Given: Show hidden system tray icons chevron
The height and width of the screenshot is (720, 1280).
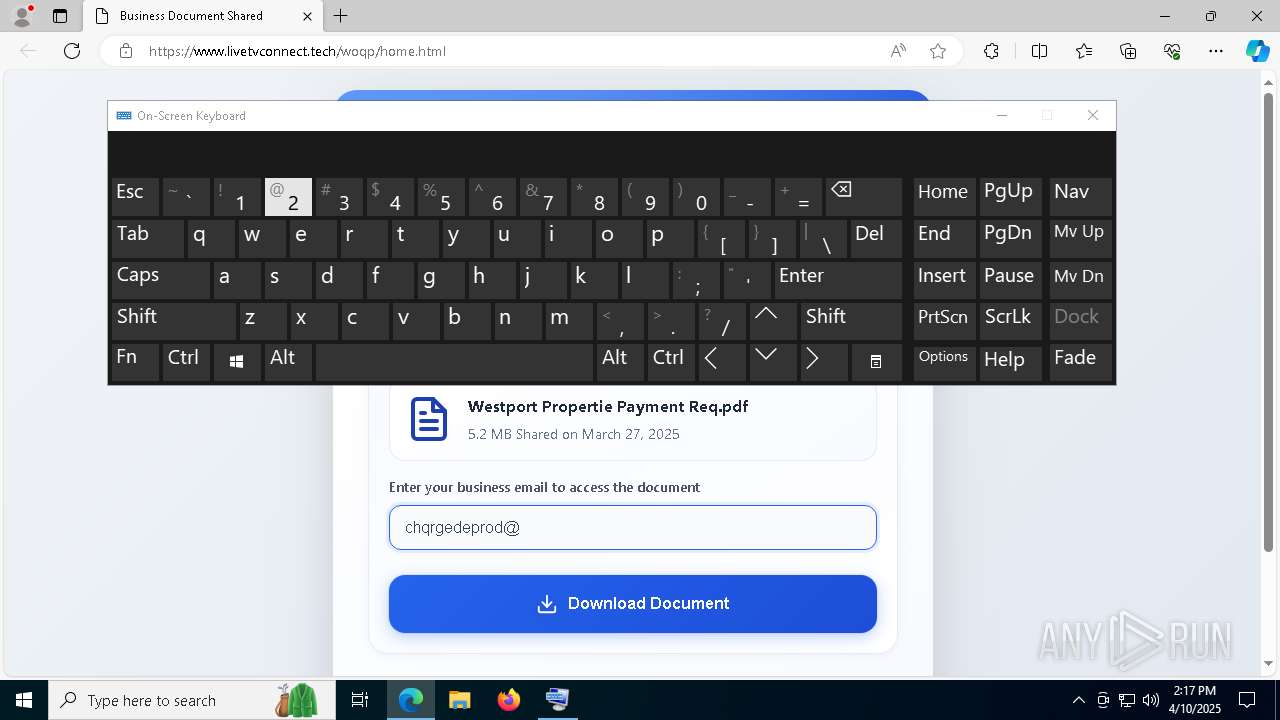Looking at the screenshot, I should click(x=1078, y=700).
